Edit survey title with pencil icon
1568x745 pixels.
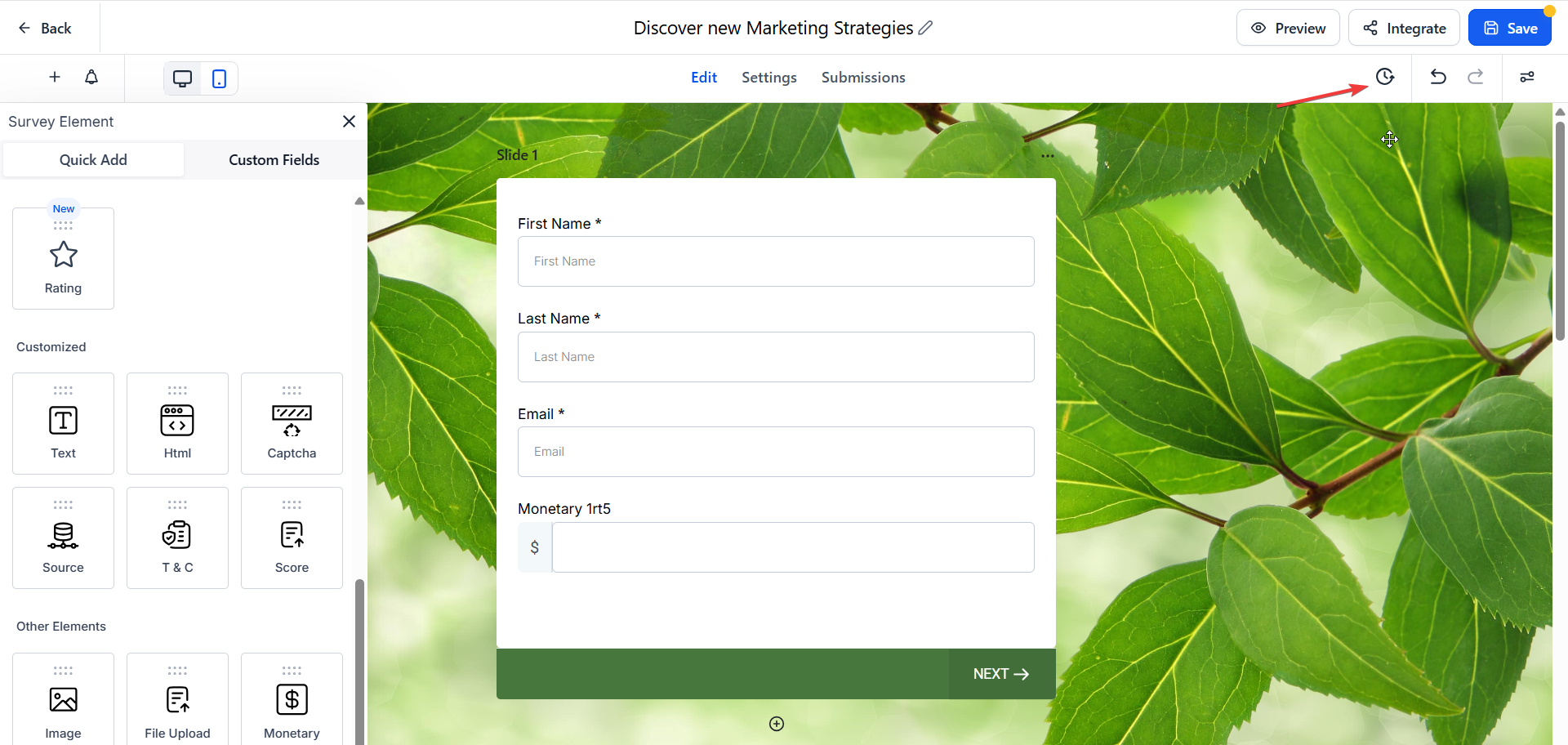[x=925, y=28]
